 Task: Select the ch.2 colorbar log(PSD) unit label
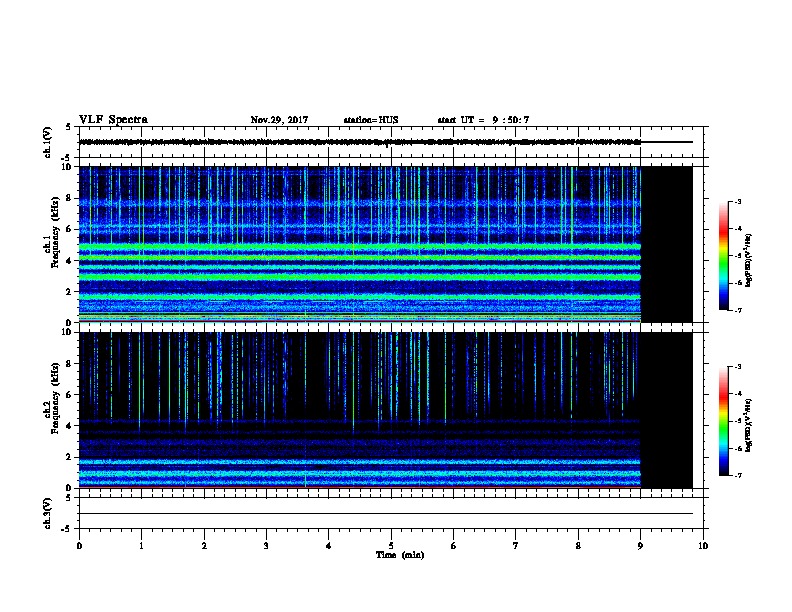click(x=748, y=425)
